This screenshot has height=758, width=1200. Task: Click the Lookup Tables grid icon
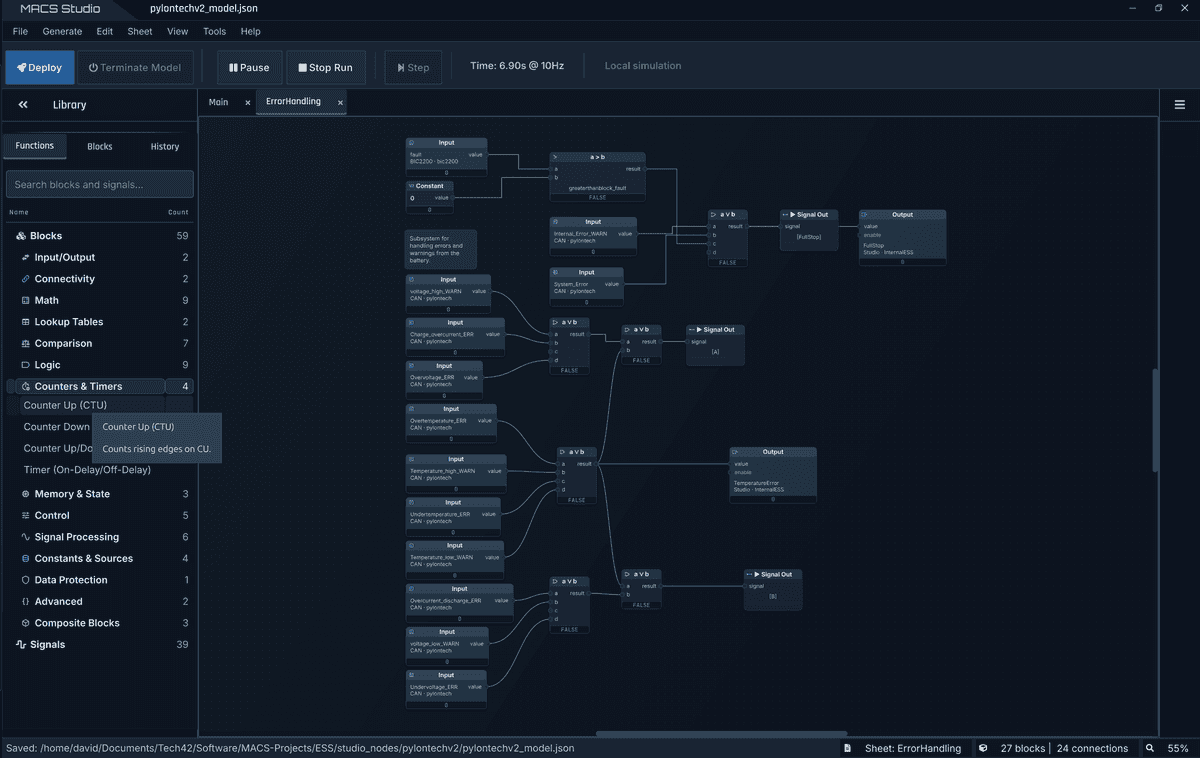click(25, 322)
